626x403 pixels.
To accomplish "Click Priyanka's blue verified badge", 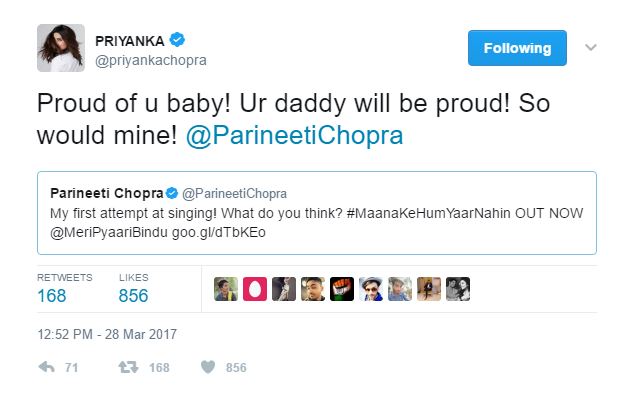I will pyautogui.click(x=177, y=40).
